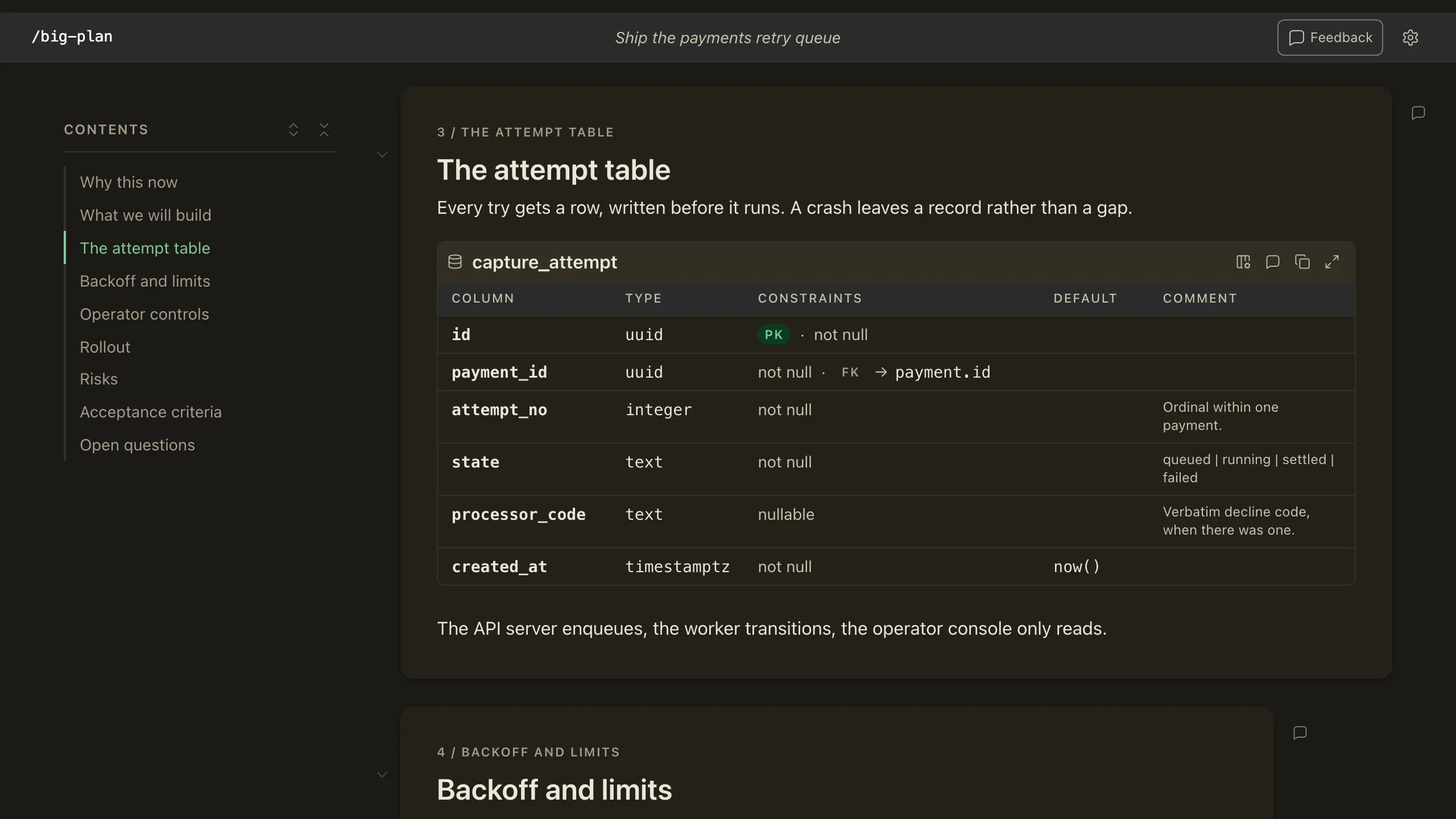
Task: Click the CONSTRAINTS header
Action: (810, 299)
